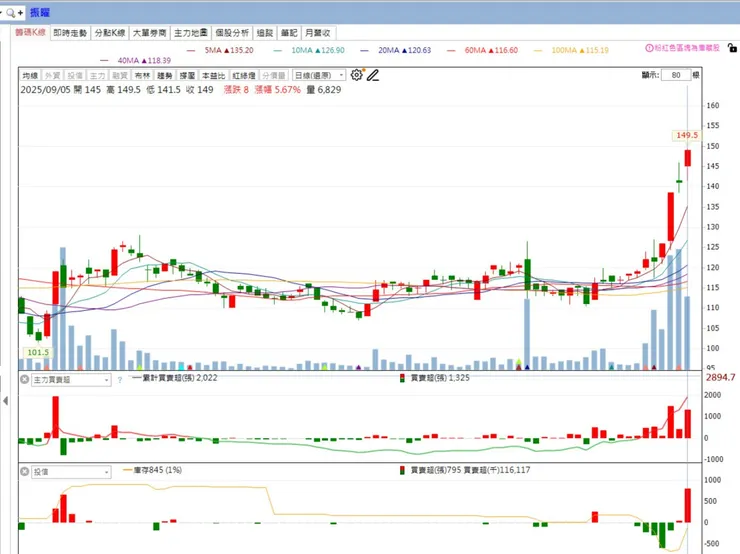This screenshot has height=554, width=740.
Task: Open the 個股分析 tab
Action: click(232, 33)
